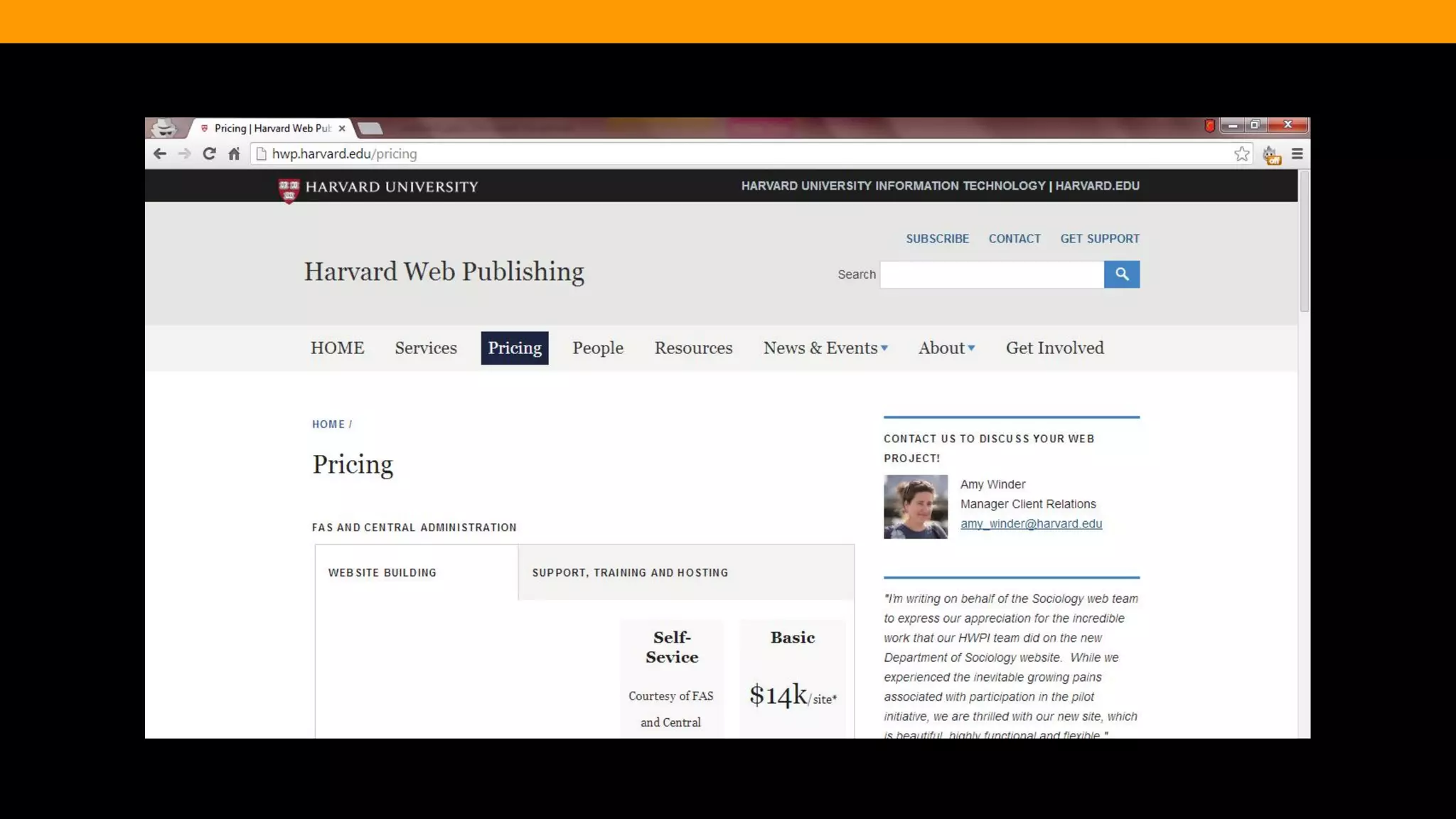Click the amy_winder@harvard.edu email link
1456x819 pixels.
click(x=1031, y=524)
